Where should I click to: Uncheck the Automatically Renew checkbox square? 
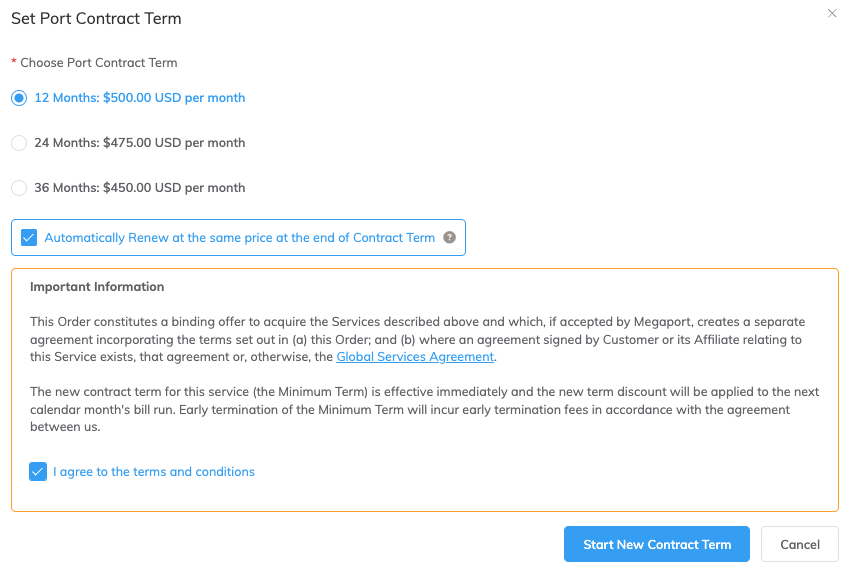(28, 238)
